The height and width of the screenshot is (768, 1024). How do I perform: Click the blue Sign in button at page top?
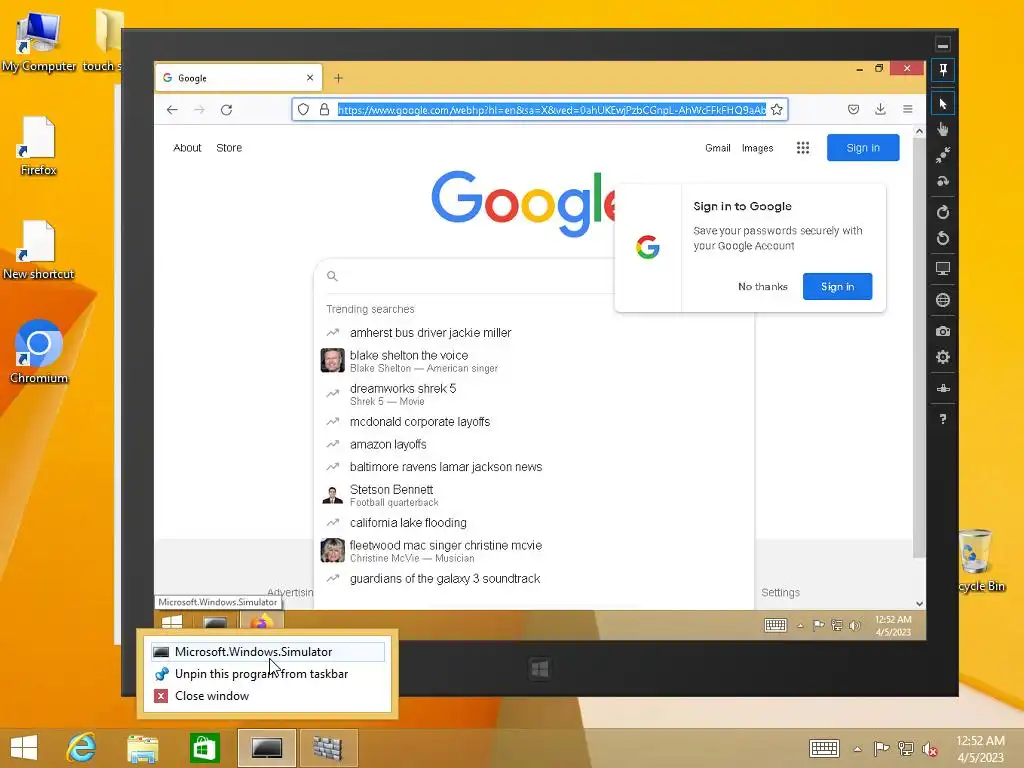tap(863, 148)
